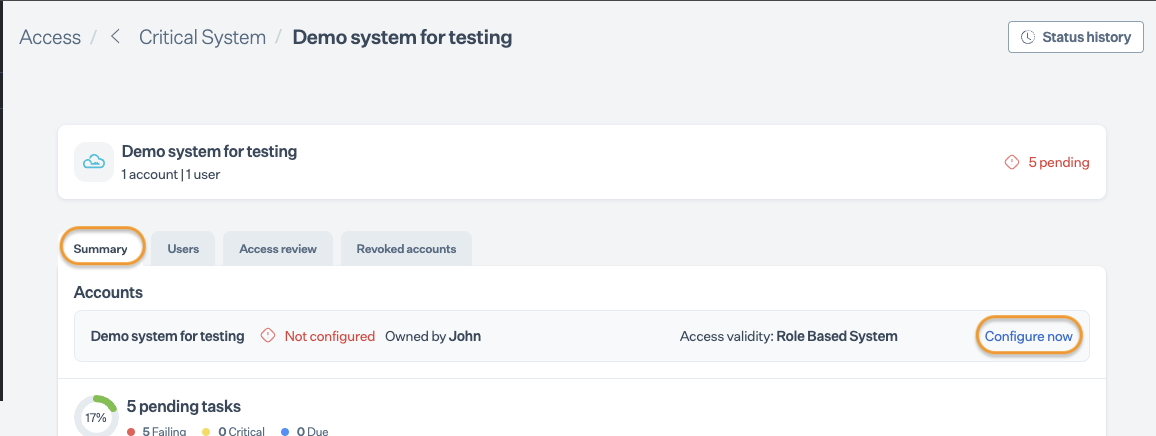Open Status history

pos(1076,37)
